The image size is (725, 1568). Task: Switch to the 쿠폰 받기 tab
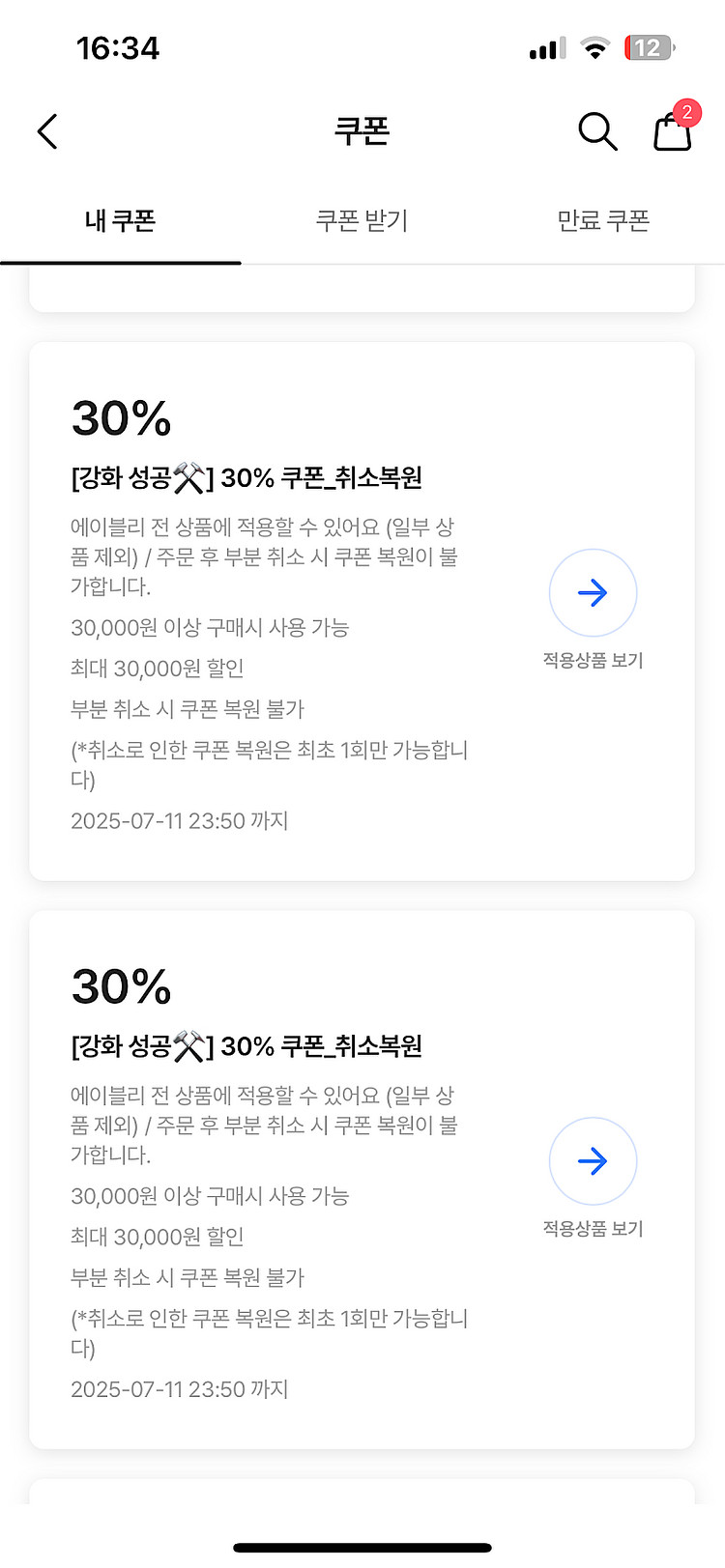point(362,221)
